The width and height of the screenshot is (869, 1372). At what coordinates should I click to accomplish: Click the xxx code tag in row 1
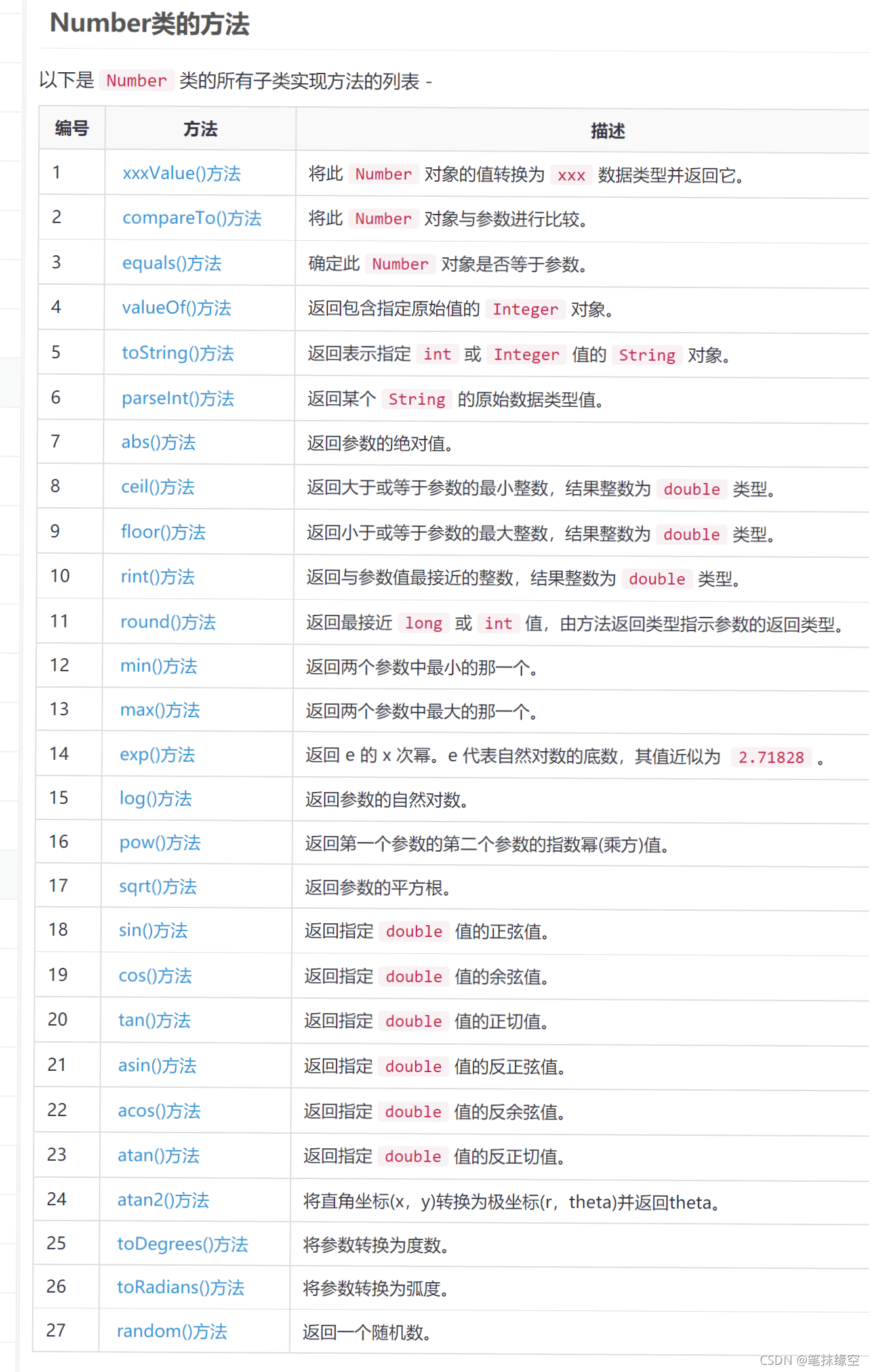[571, 175]
